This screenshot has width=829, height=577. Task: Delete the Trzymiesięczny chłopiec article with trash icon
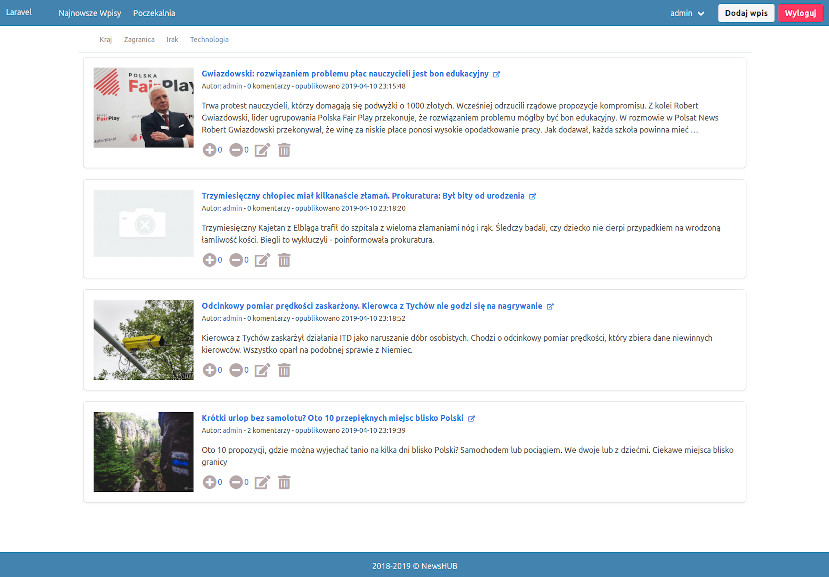pos(284,260)
